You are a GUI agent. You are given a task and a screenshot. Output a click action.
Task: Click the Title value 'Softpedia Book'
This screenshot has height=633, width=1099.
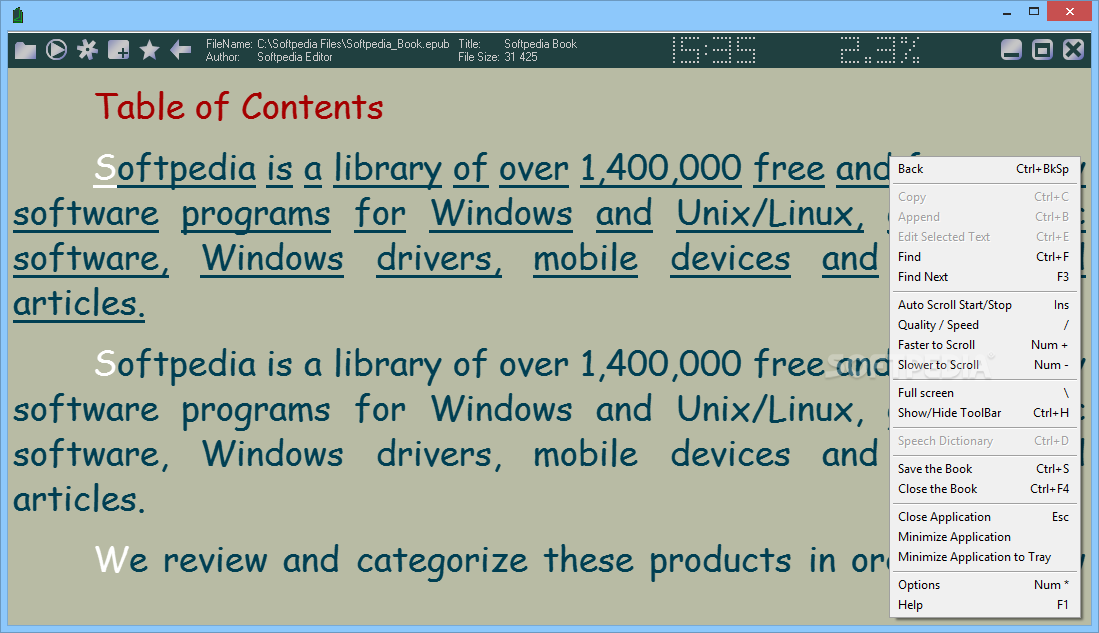point(540,44)
